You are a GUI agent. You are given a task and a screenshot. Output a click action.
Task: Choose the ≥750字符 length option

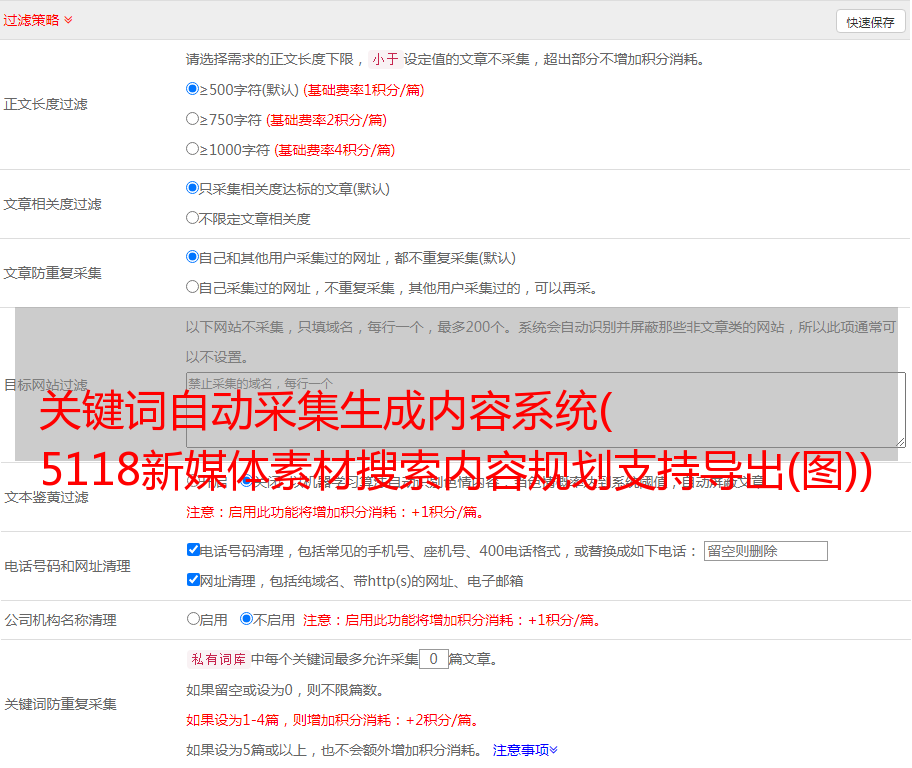[x=193, y=119]
